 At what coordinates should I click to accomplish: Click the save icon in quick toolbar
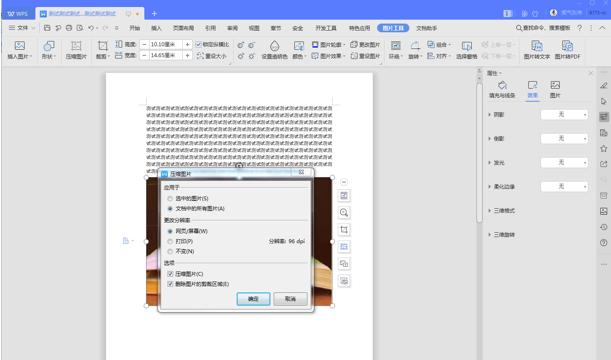pos(47,28)
